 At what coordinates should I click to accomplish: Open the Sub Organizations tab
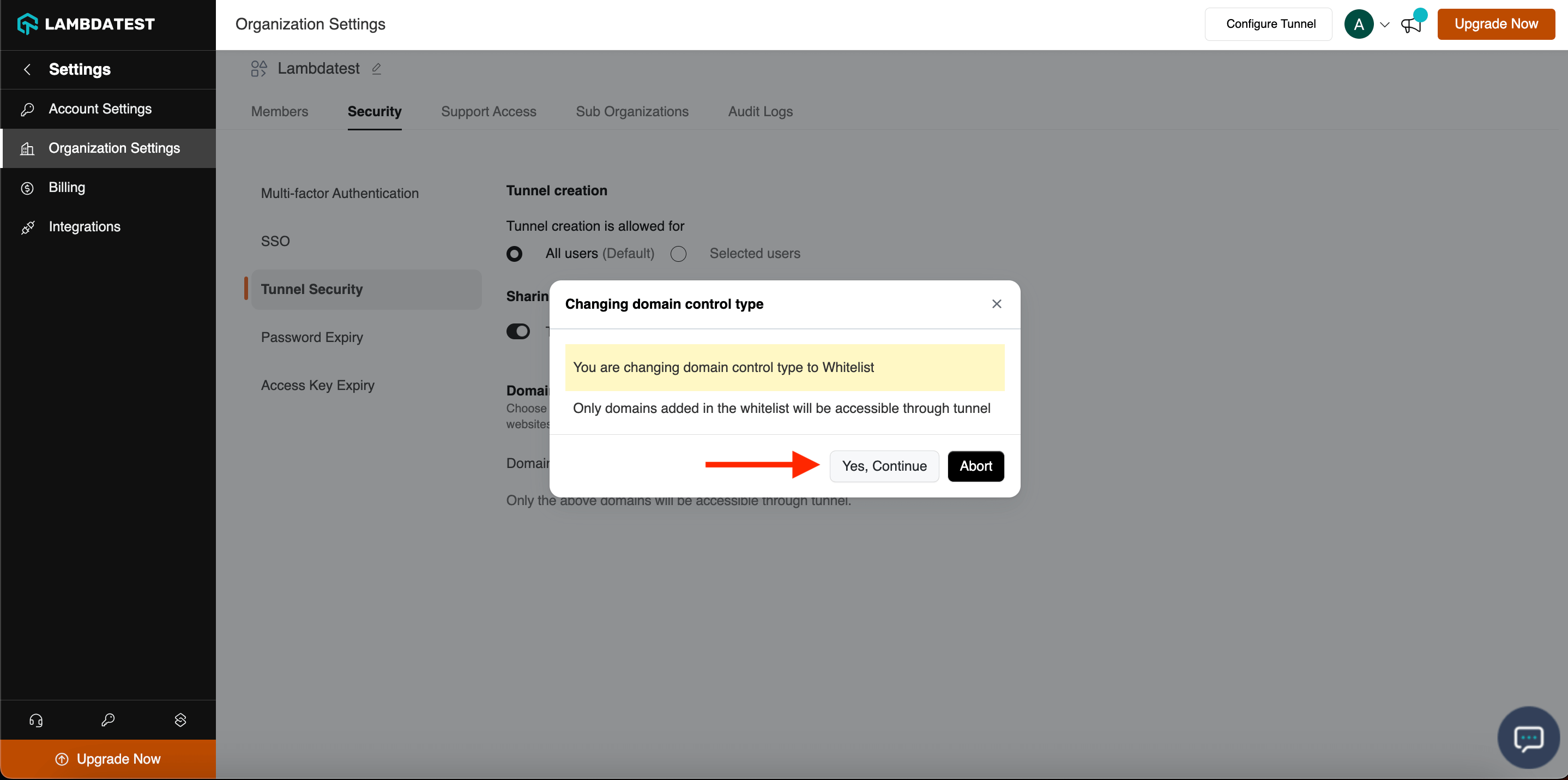pos(632,111)
